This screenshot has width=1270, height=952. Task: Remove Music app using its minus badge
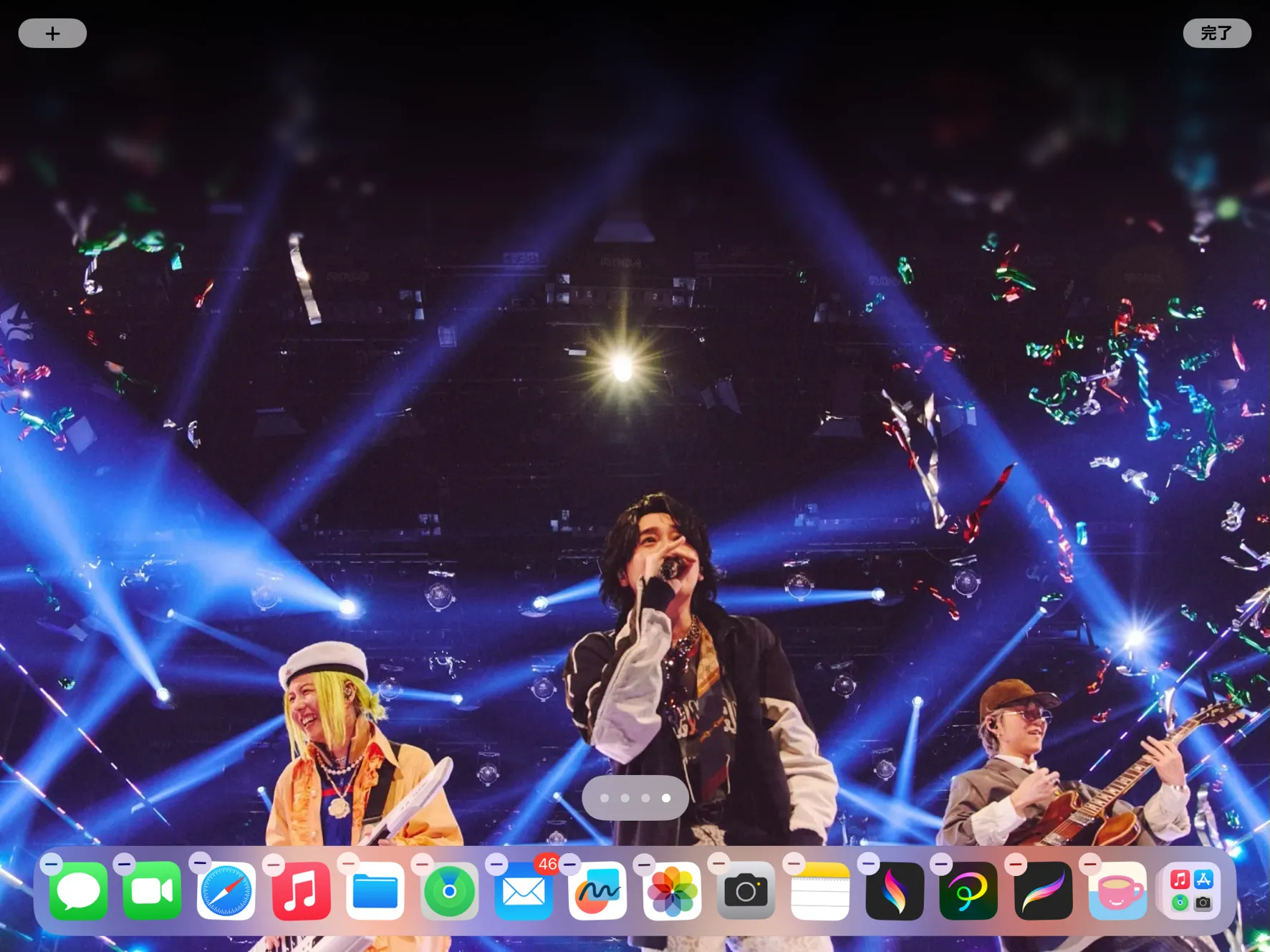point(274,864)
